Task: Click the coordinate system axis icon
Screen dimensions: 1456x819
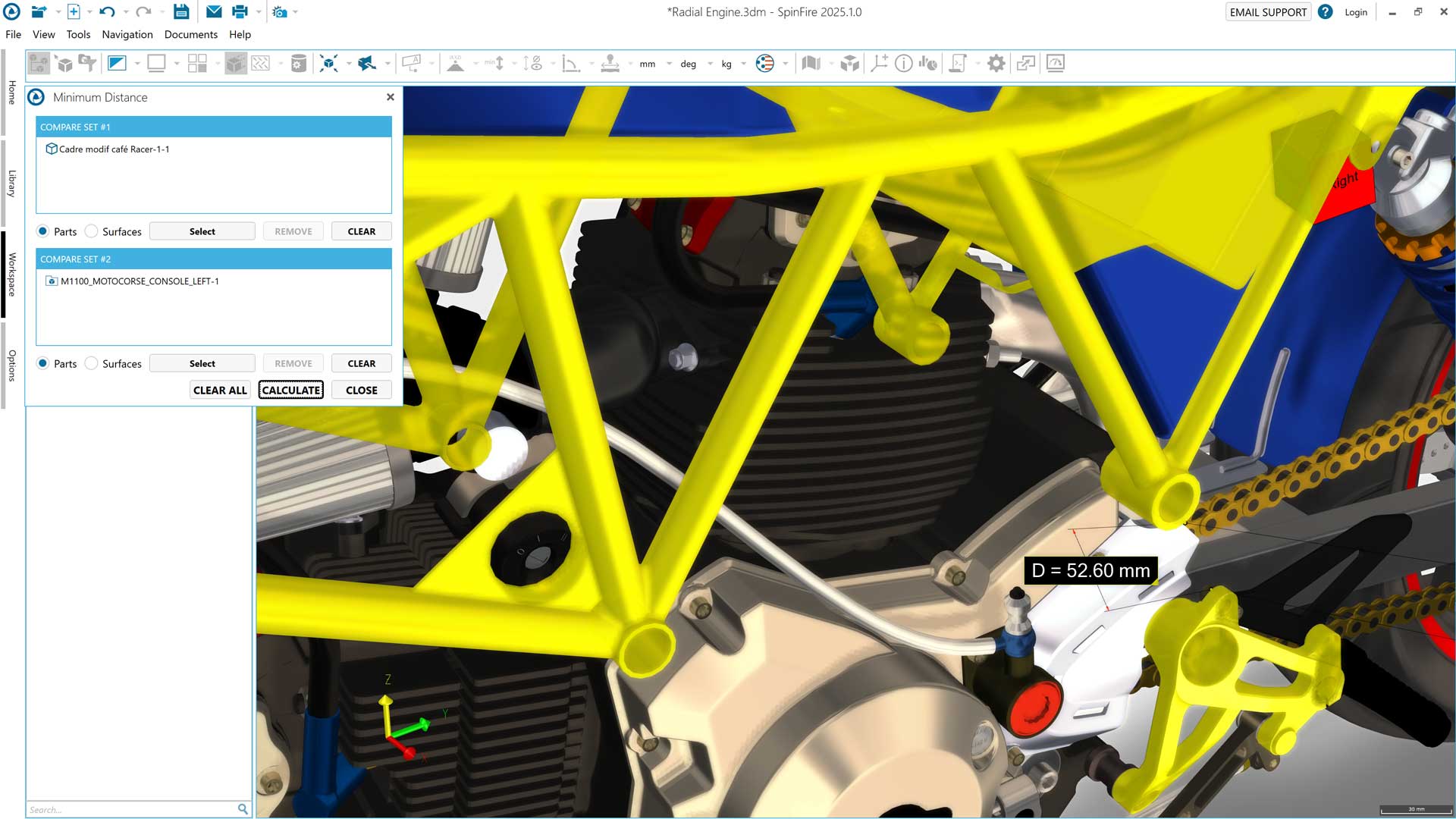Action: 879,64
